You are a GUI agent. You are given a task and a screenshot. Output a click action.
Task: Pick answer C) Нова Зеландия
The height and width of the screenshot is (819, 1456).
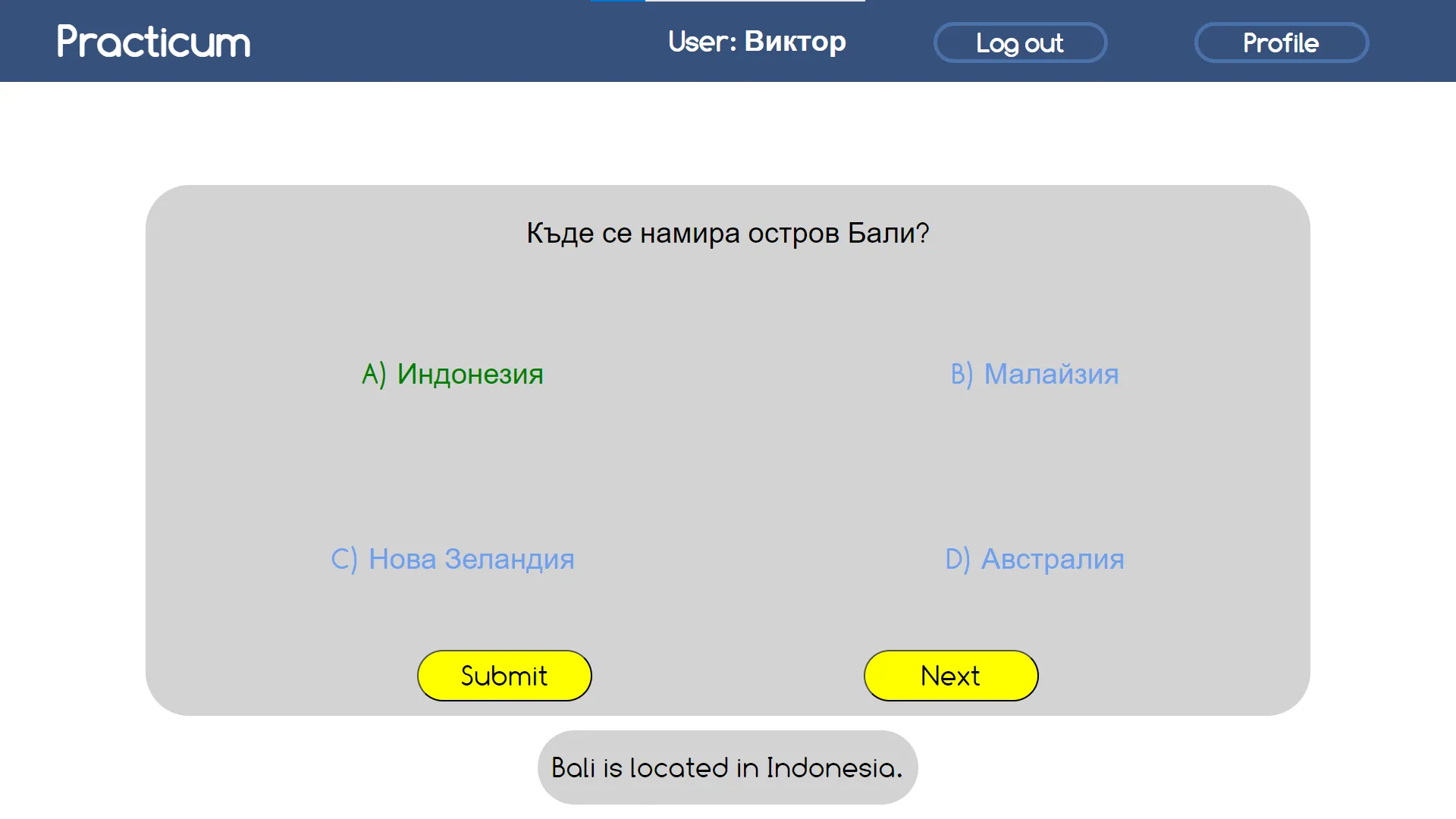[453, 559]
